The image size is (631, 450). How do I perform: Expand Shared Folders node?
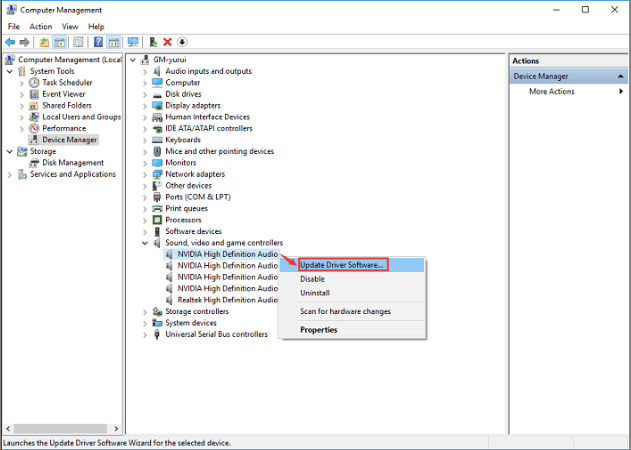(22, 106)
